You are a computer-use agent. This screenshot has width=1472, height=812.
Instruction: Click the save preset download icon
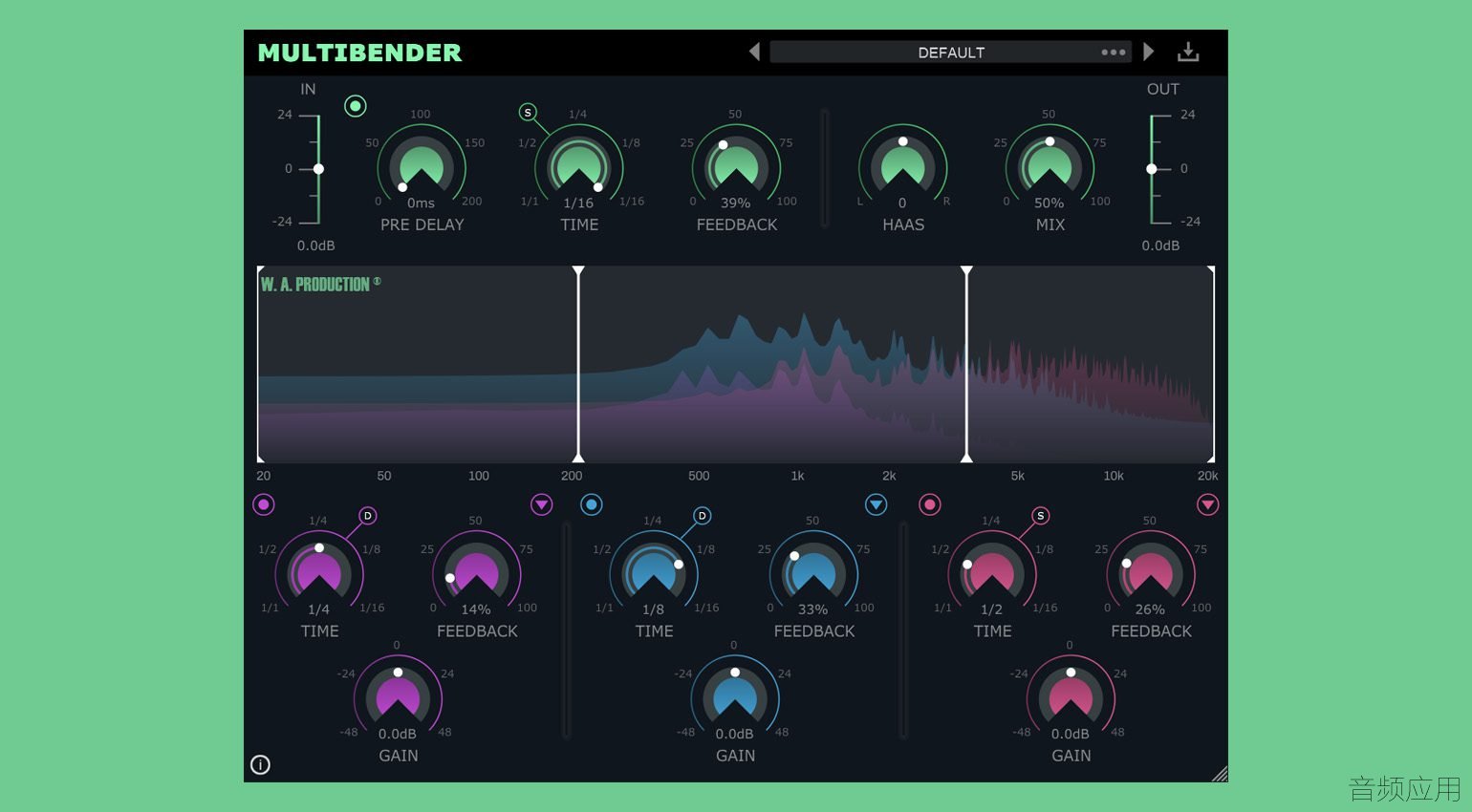[1188, 52]
